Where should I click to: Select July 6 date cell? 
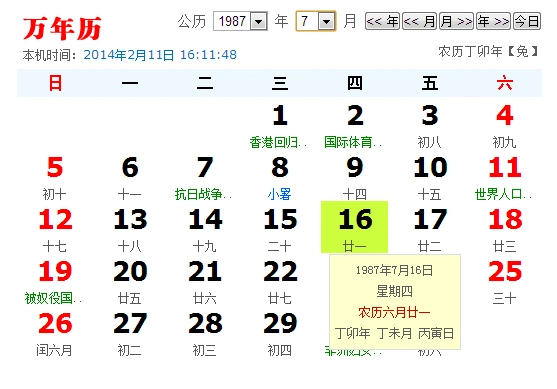coord(130,177)
